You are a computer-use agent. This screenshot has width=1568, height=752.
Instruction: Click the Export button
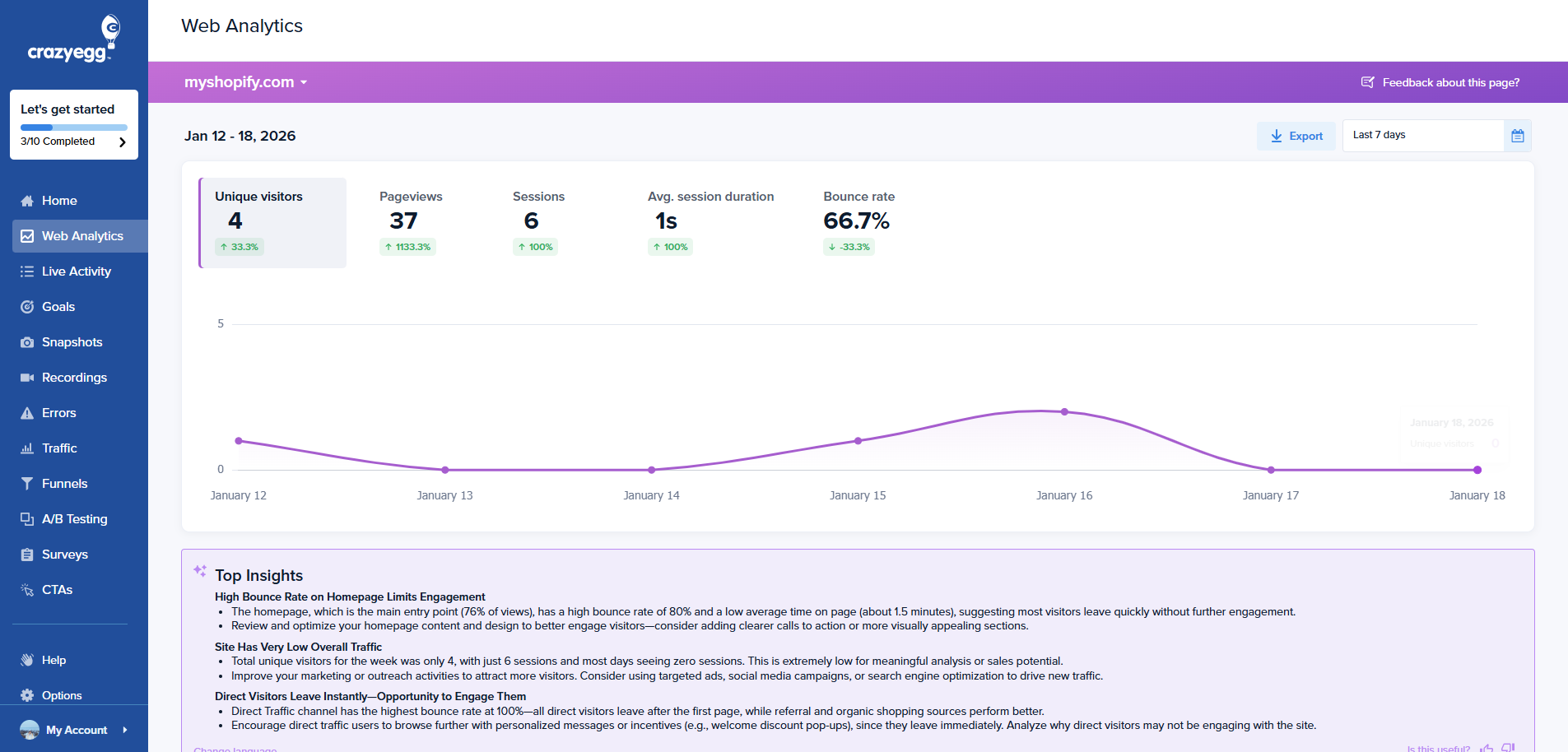click(x=1296, y=136)
